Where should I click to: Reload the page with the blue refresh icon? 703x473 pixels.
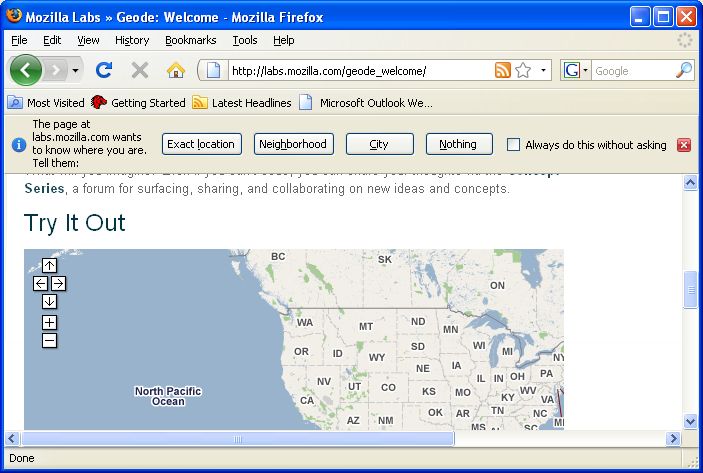104,70
